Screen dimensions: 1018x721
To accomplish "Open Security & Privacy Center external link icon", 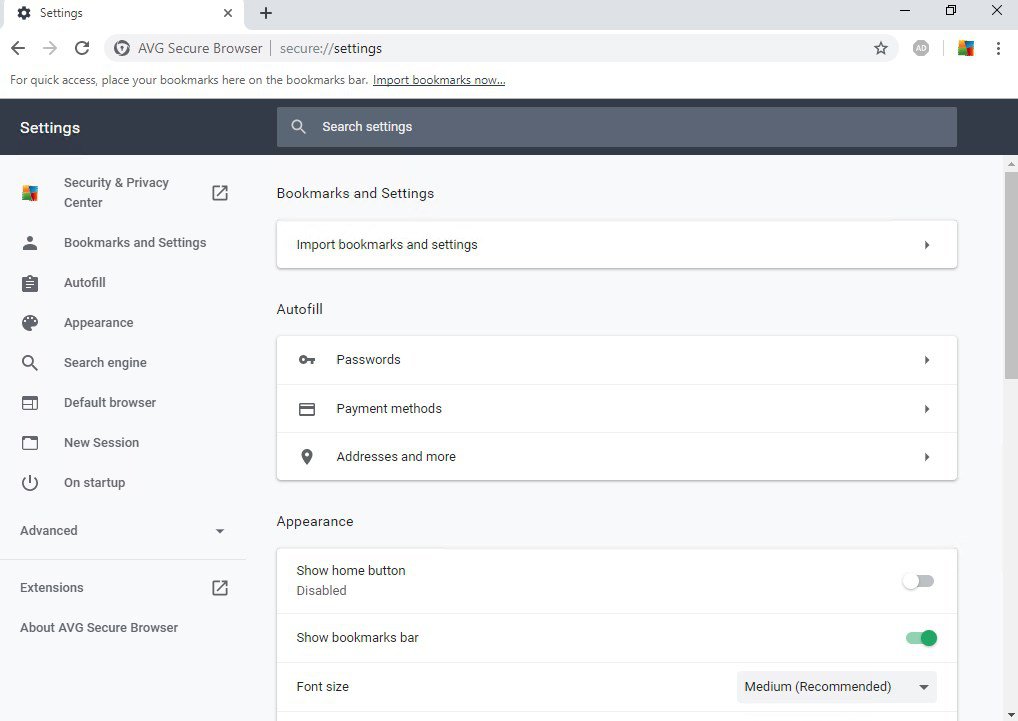I will (x=220, y=193).
